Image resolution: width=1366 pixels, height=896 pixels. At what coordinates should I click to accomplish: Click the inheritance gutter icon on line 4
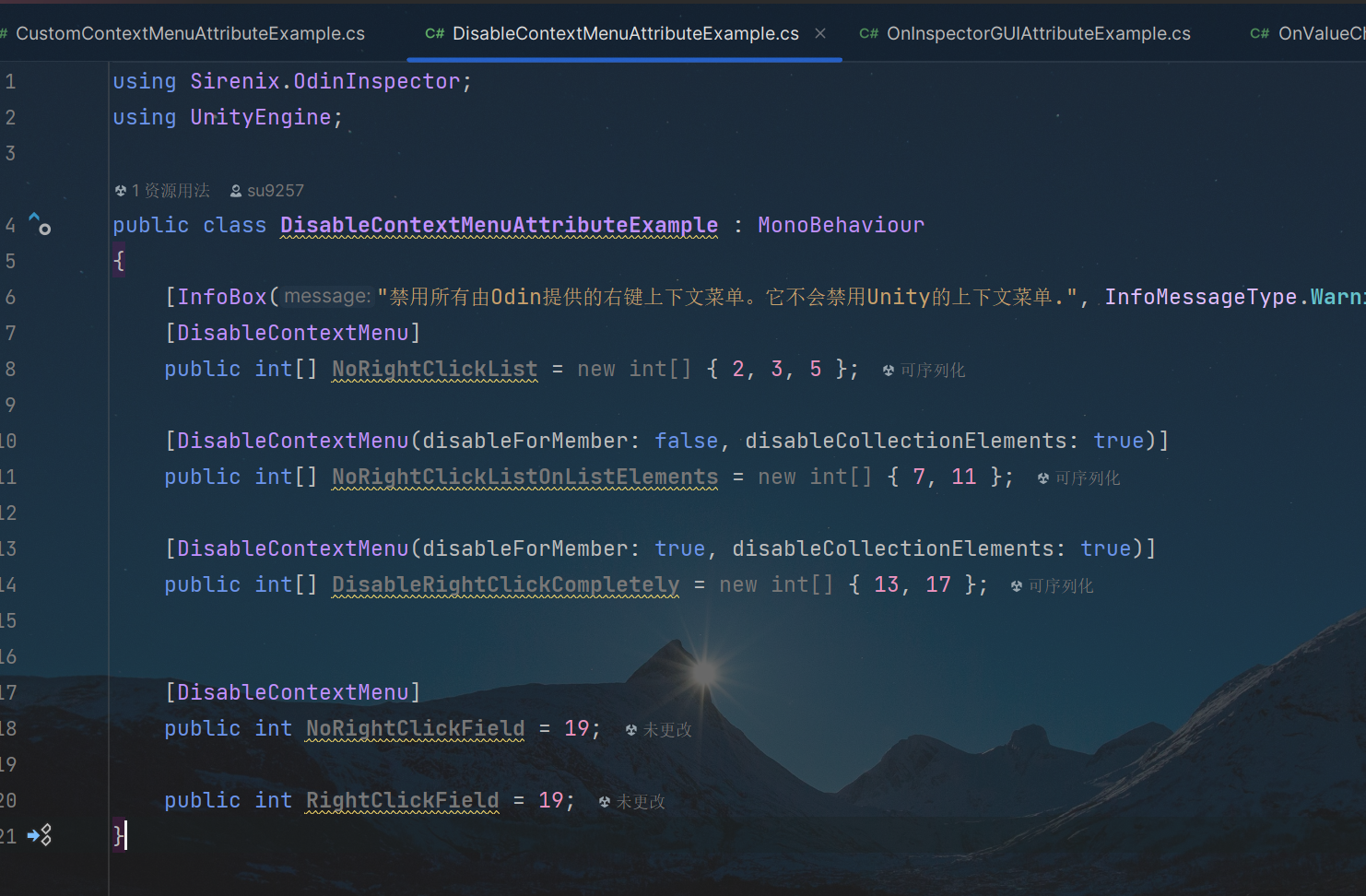point(40,224)
